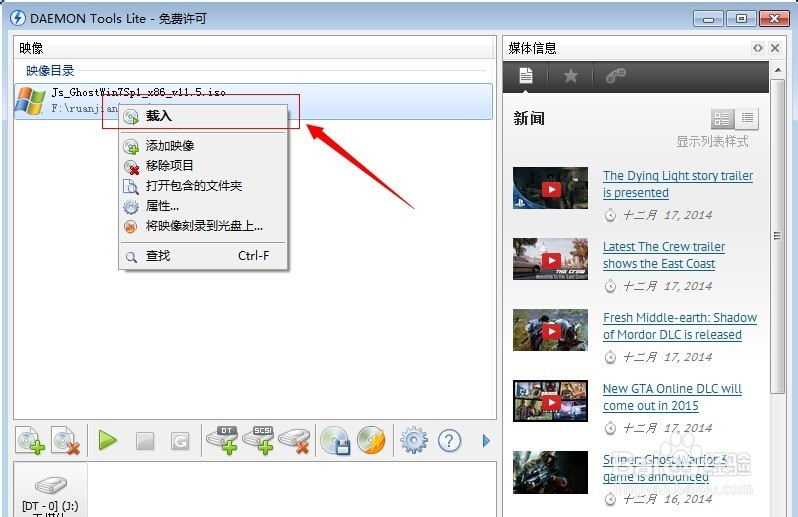Switch news to tile view style
Viewport: 798px width, 517px height.
pos(722,120)
